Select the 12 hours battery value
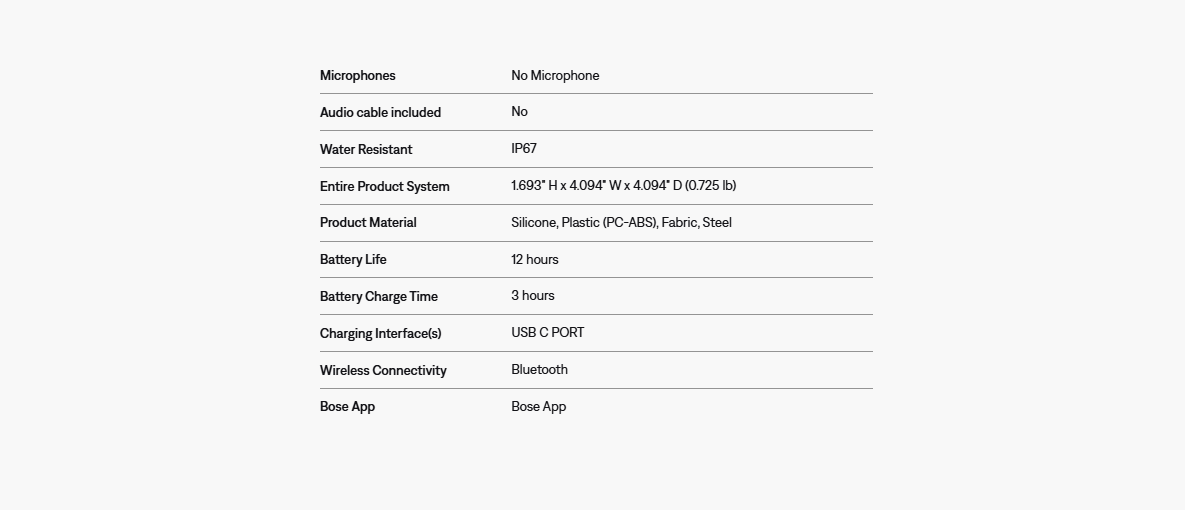Viewport: 1185px width, 510px height. click(x=534, y=260)
